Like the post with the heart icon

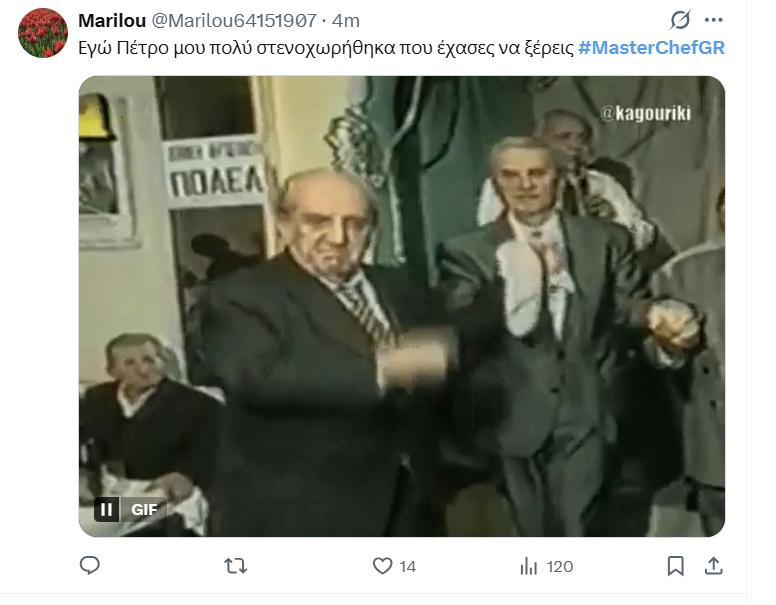click(382, 566)
